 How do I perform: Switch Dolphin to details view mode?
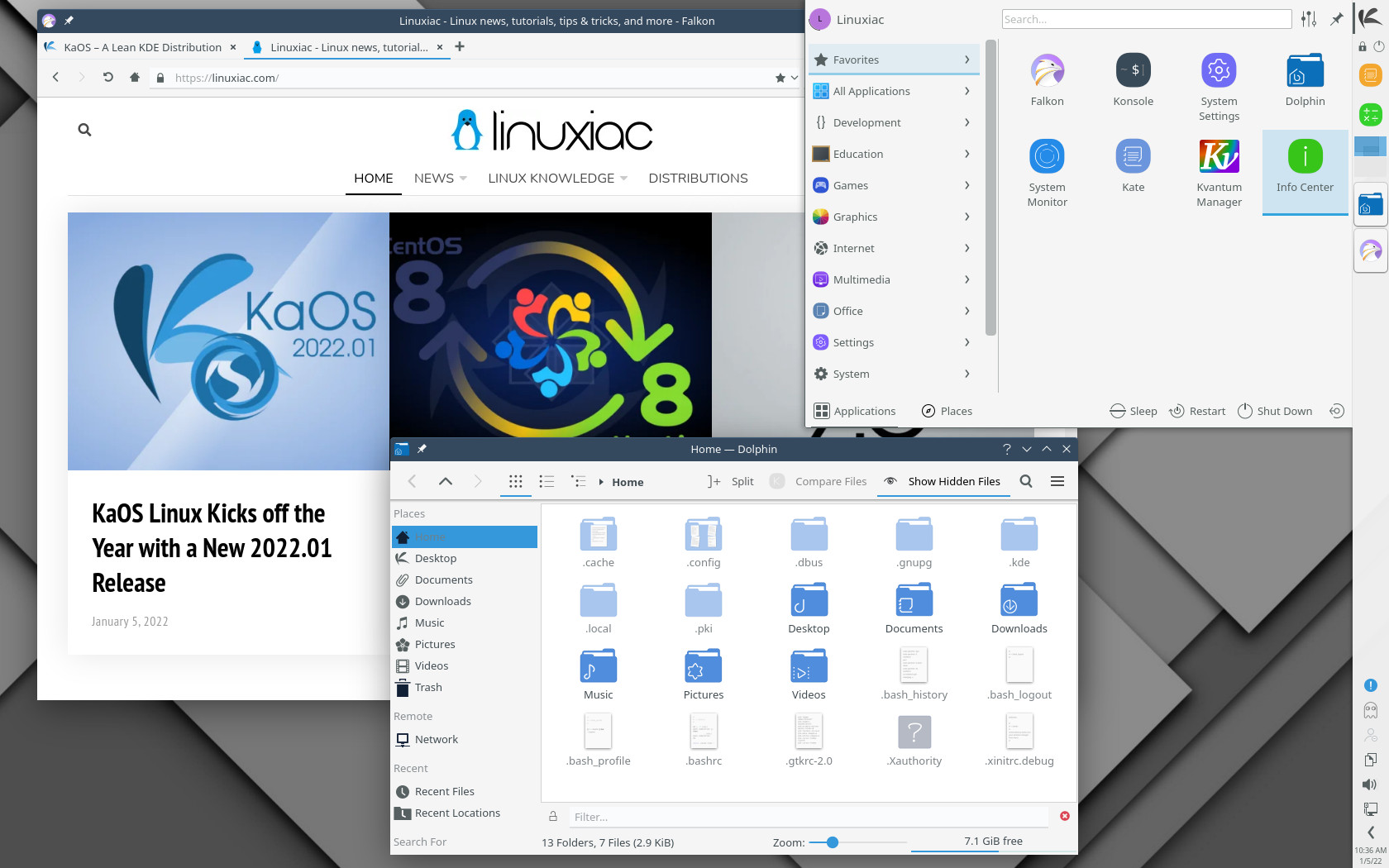pos(578,481)
